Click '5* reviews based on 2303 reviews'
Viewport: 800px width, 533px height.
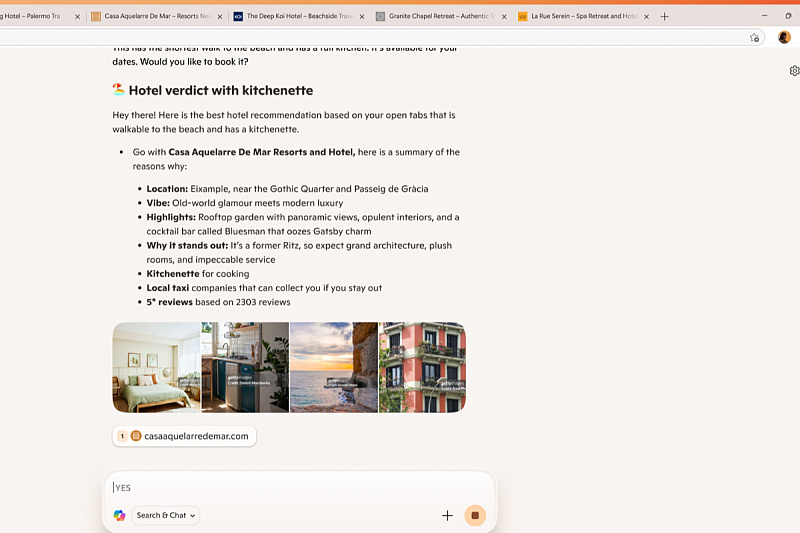(x=218, y=302)
